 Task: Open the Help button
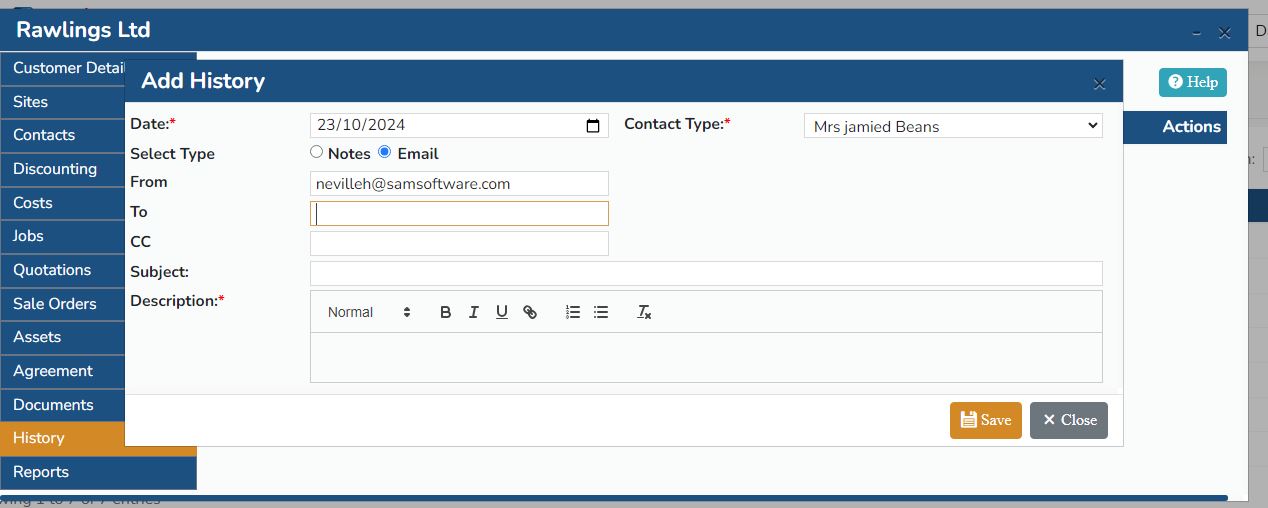(x=1192, y=82)
